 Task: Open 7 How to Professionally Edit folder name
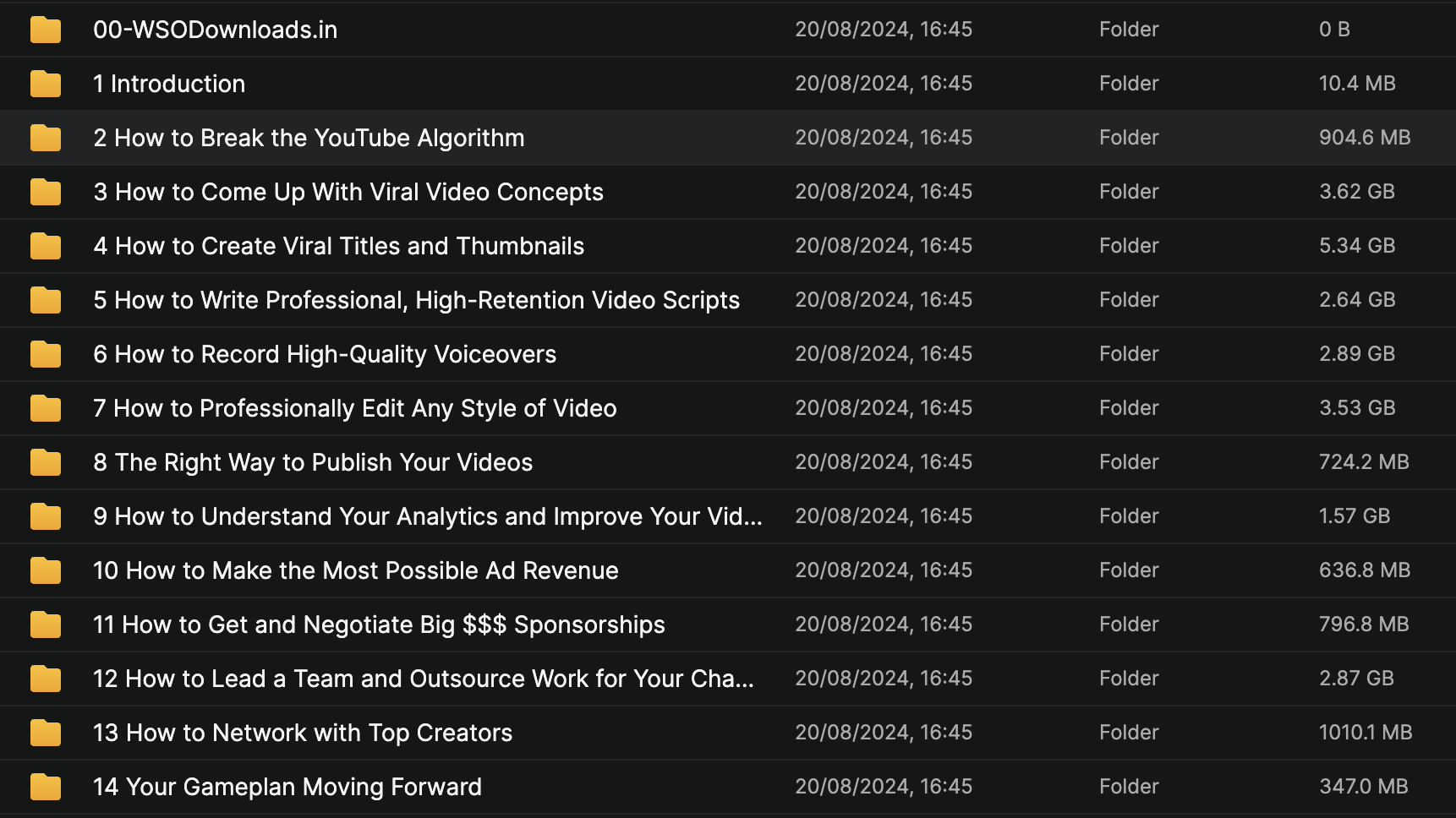click(x=354, y=409)
